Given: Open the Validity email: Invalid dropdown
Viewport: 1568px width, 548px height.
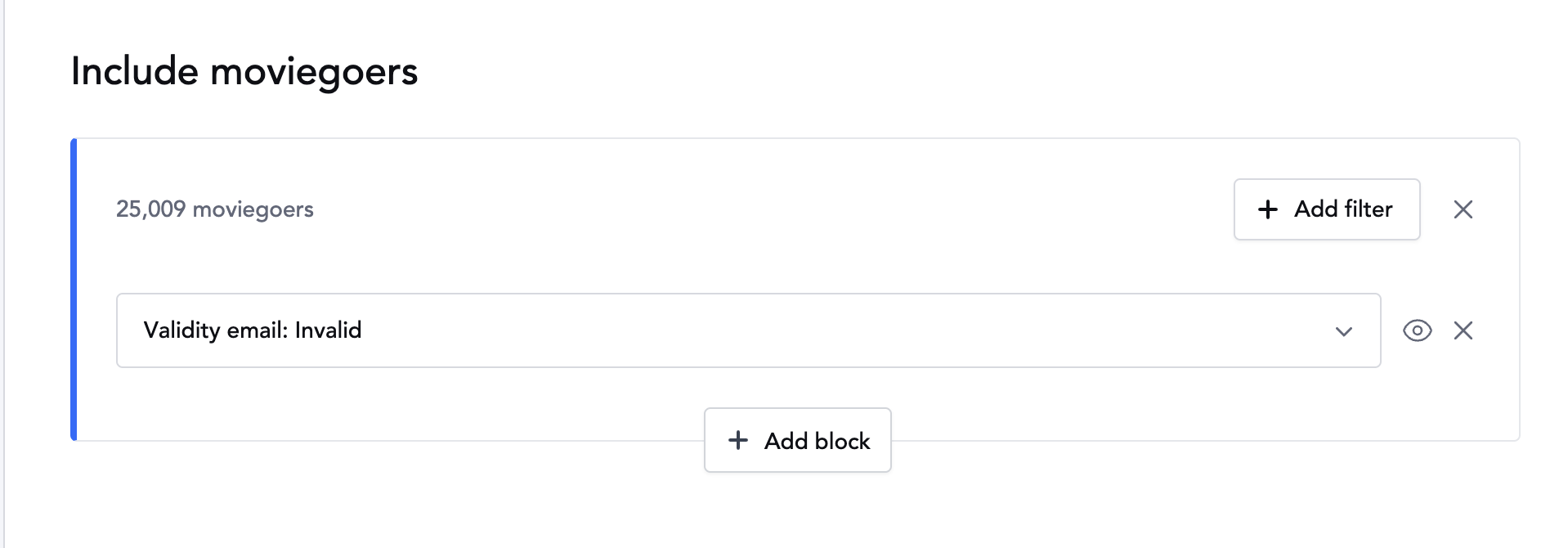Looking at the screenshot, I should pyautogui.click(x=748, y=330).
